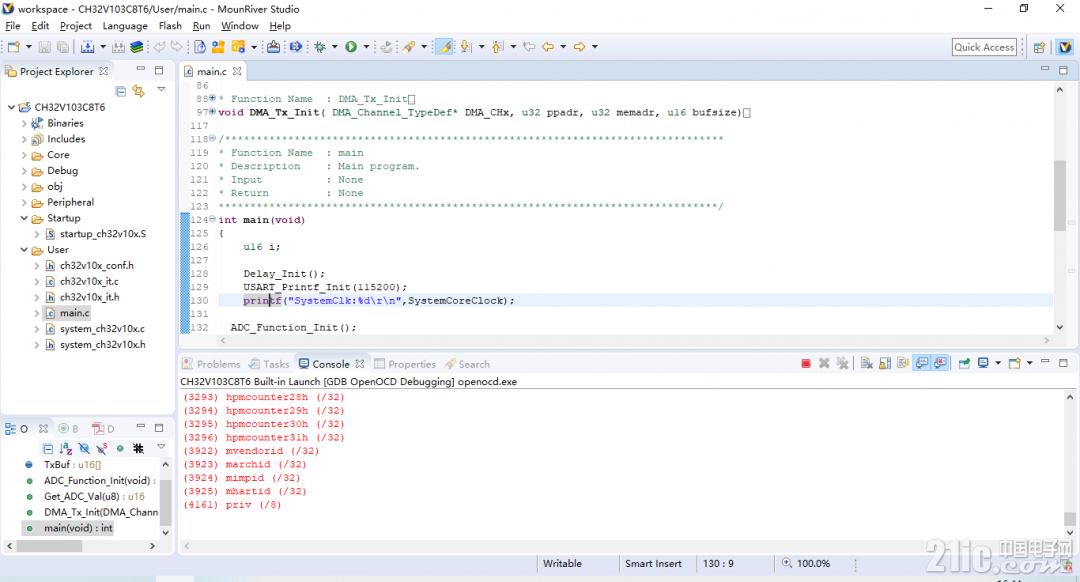Click the console vertical scrollbar thumb
The height and width of the screenshot is (582, 1080).
[x=1070, y=519]
